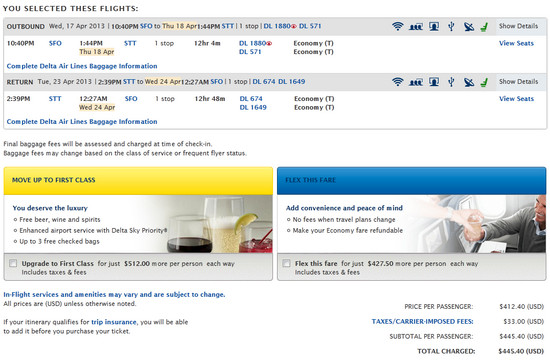Open View Seats for the return flight
The height and width of the screenshot is (360, 550).
tap(516, 99)
